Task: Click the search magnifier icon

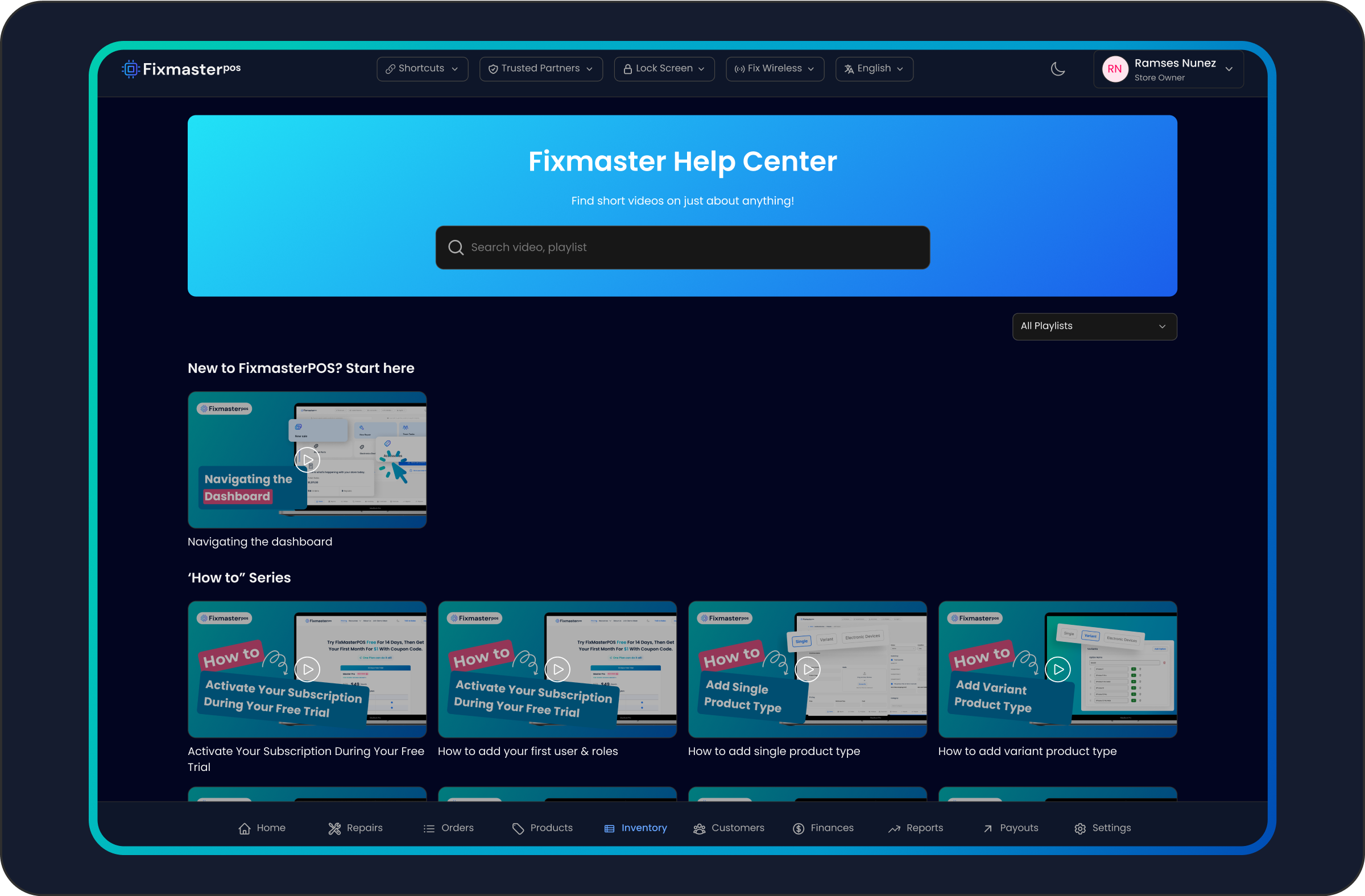Action: (x=456, y=247)
